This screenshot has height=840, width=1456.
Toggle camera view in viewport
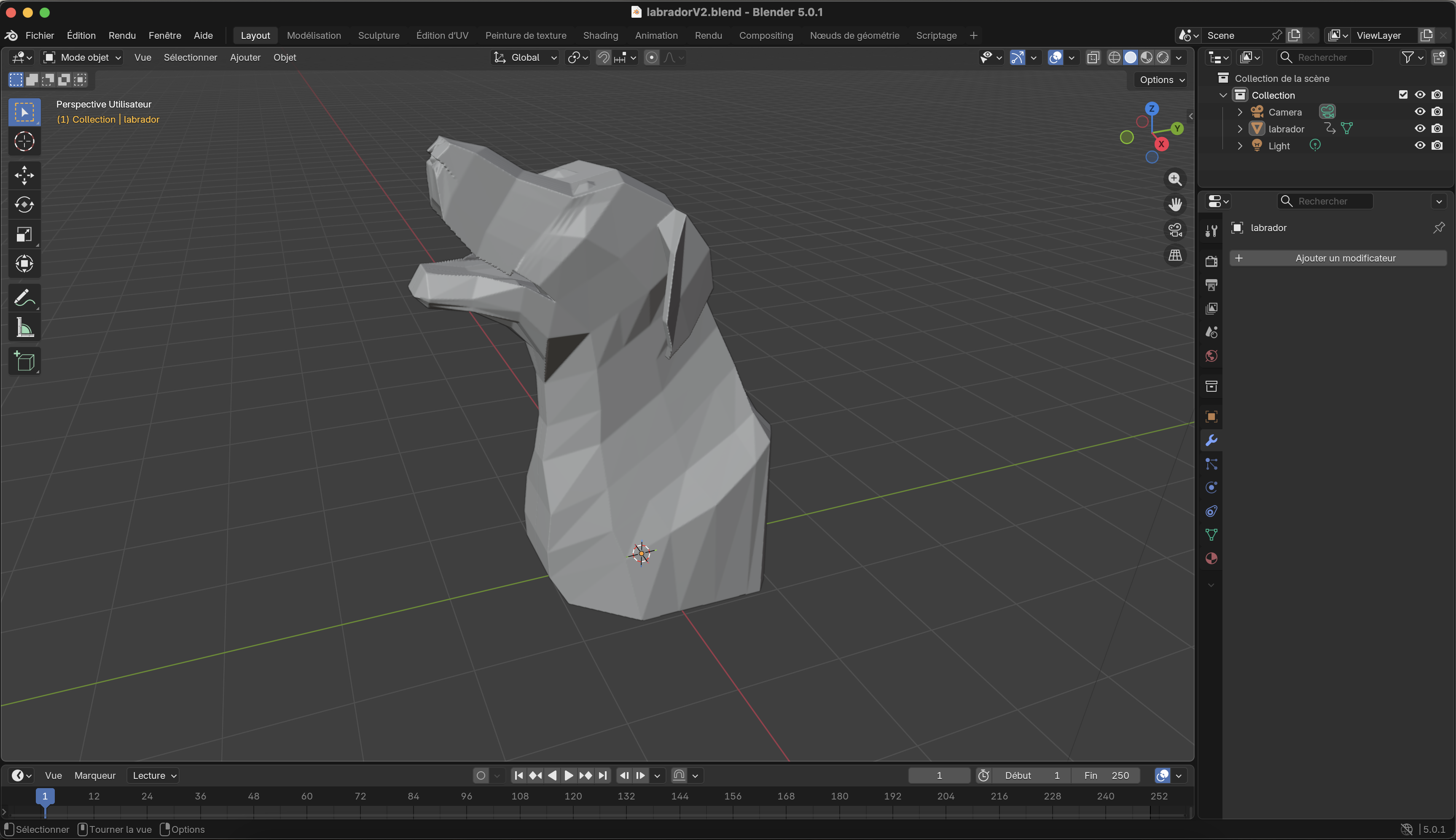tap(1174, 230)
